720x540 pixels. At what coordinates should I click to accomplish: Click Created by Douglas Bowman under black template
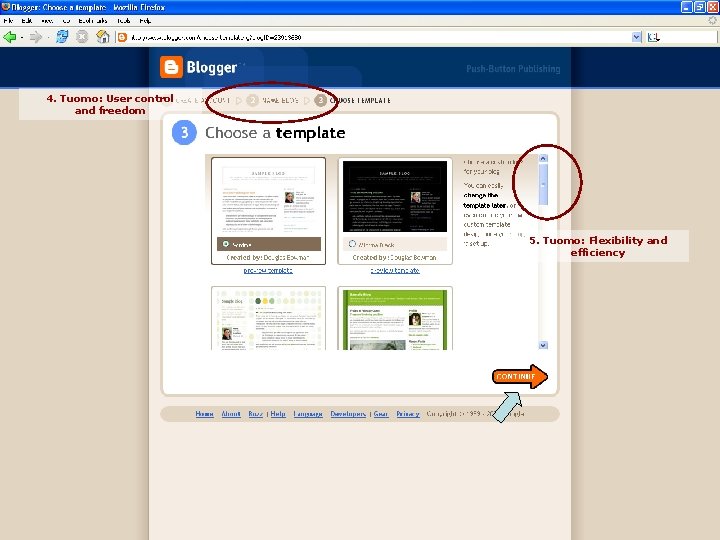394,258
